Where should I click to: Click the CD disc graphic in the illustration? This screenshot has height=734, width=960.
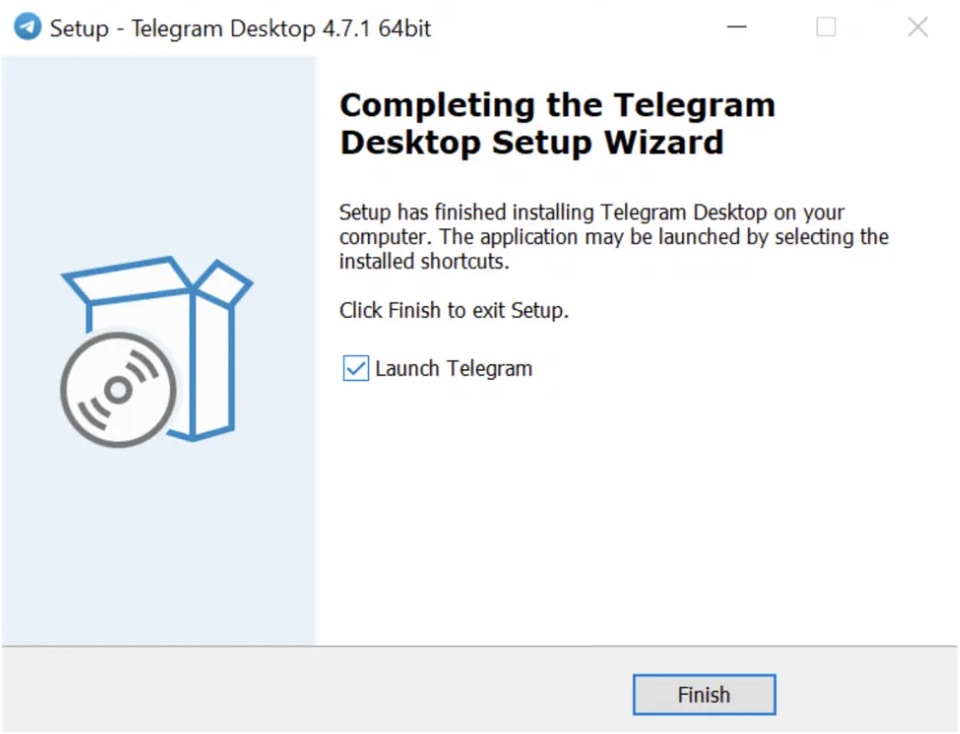[118, 389]
